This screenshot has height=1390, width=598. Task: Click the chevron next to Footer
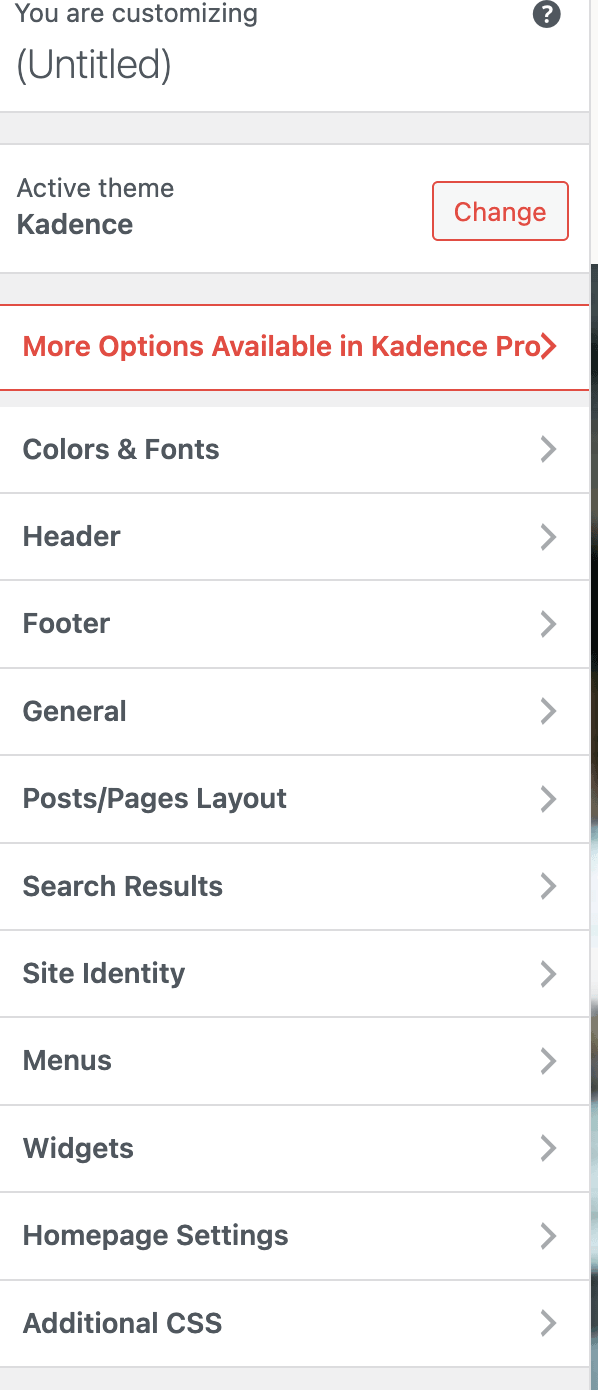(548, 624)
